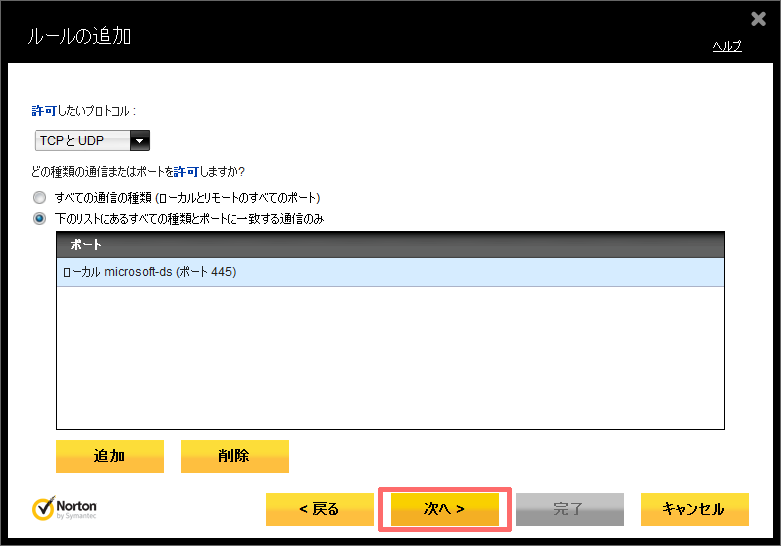
Task: Click the greyed-out 完了 button
Action: coord(569,509)
